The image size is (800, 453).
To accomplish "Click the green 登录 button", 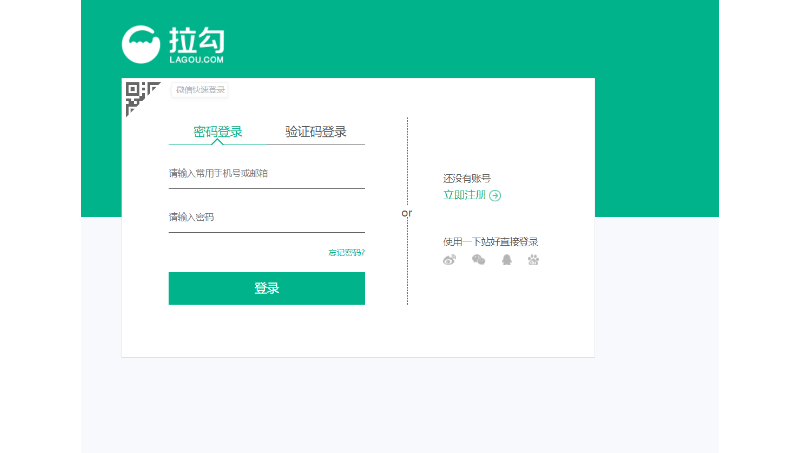I will pyautogui.click(x=266, y=288).
